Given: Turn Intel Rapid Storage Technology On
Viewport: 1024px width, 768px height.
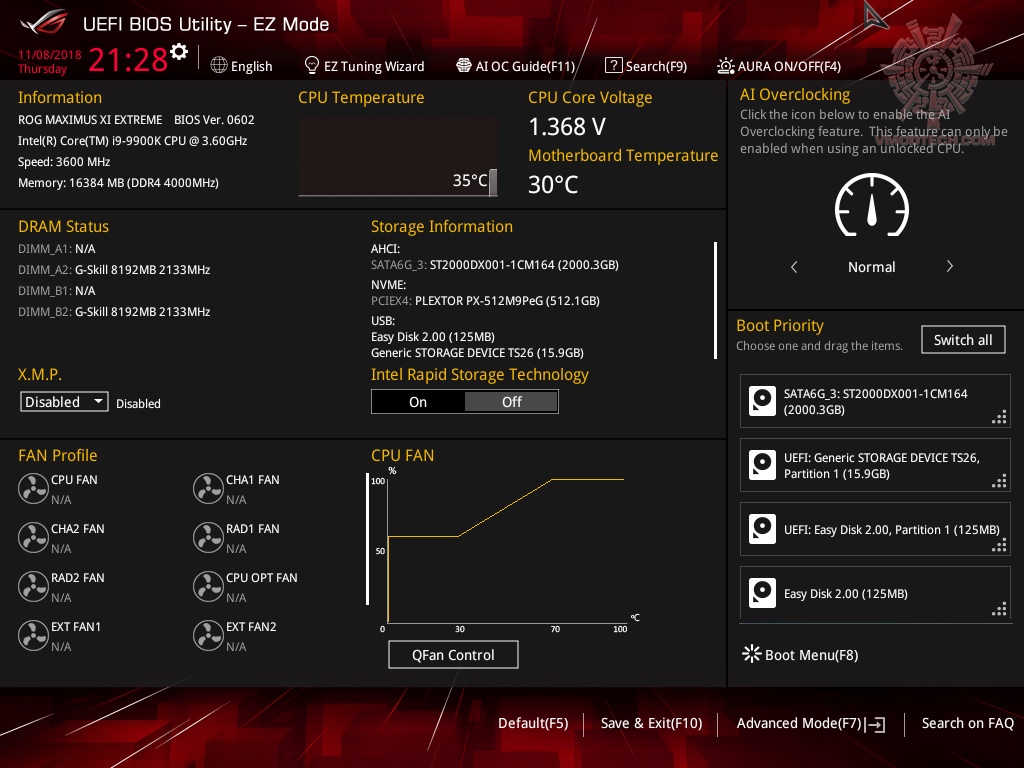Looking at the screenshot, I should pyautogui.click(x=418, y=402).
